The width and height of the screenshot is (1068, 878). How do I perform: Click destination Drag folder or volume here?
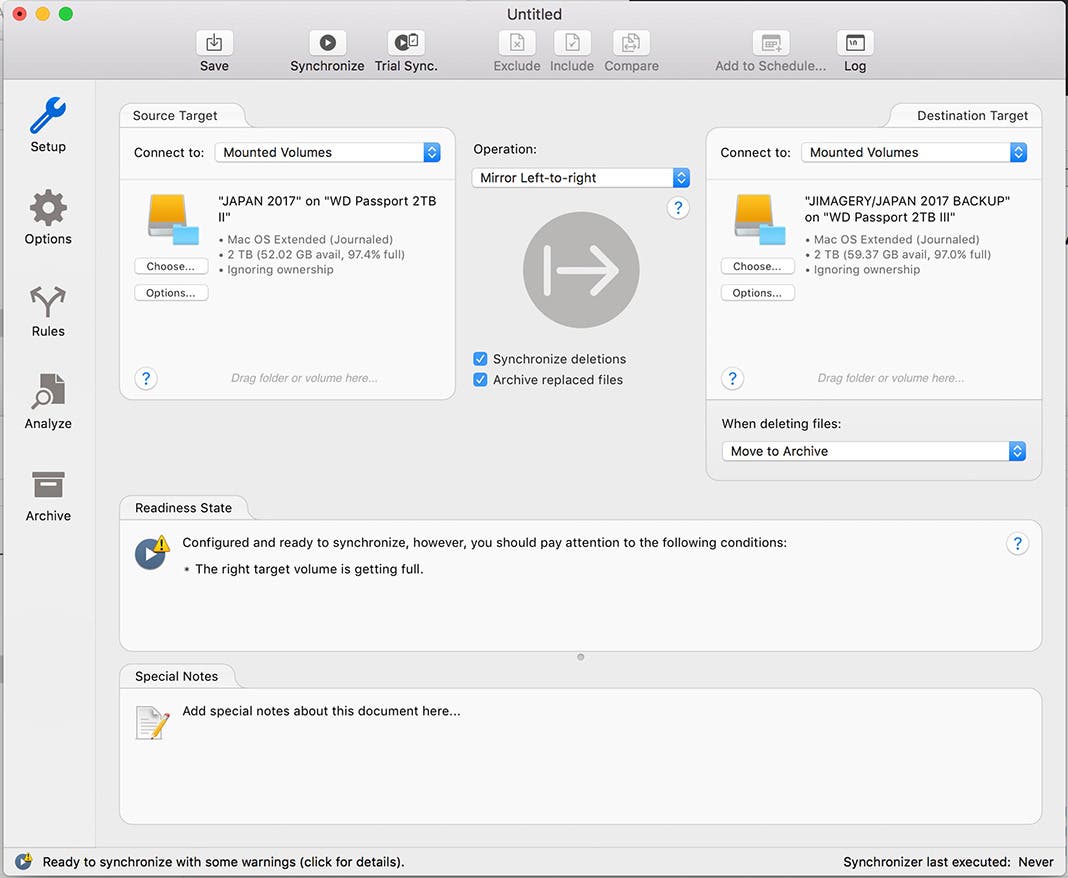891,378
